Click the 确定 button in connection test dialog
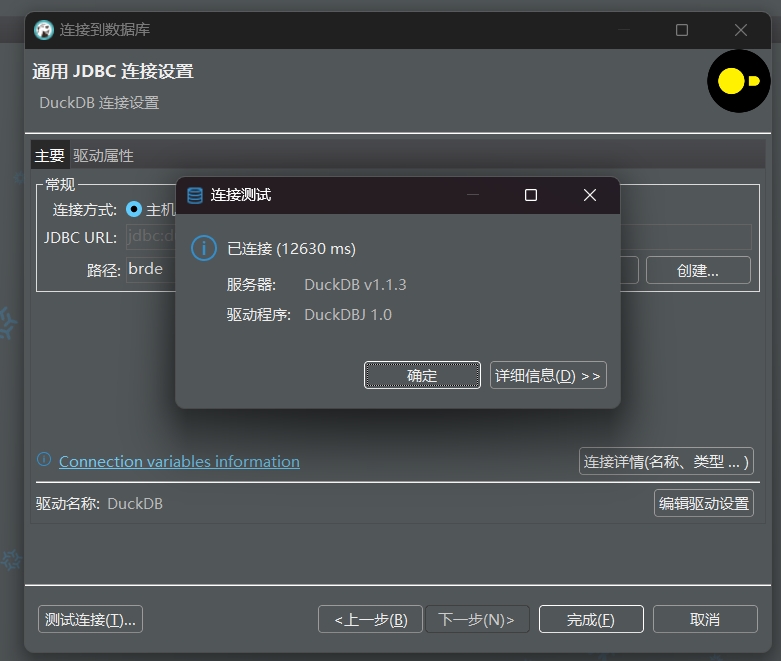This screenshot has width=781, height=661. coord(422,375)
